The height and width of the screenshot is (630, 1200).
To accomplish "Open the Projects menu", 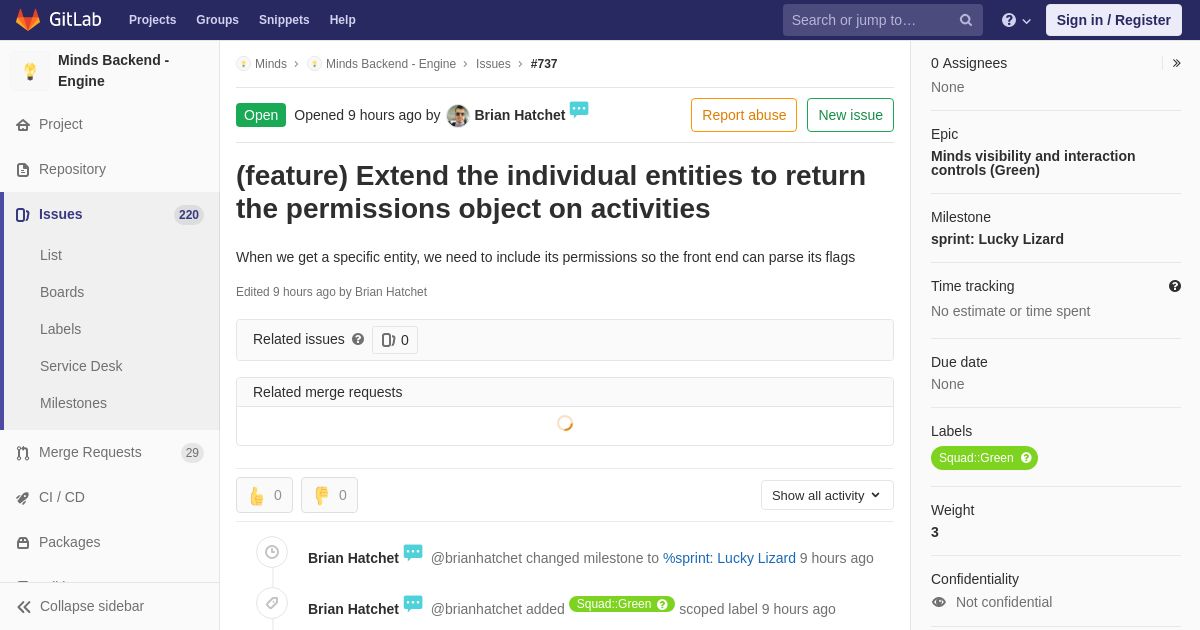I will (152, 20).
